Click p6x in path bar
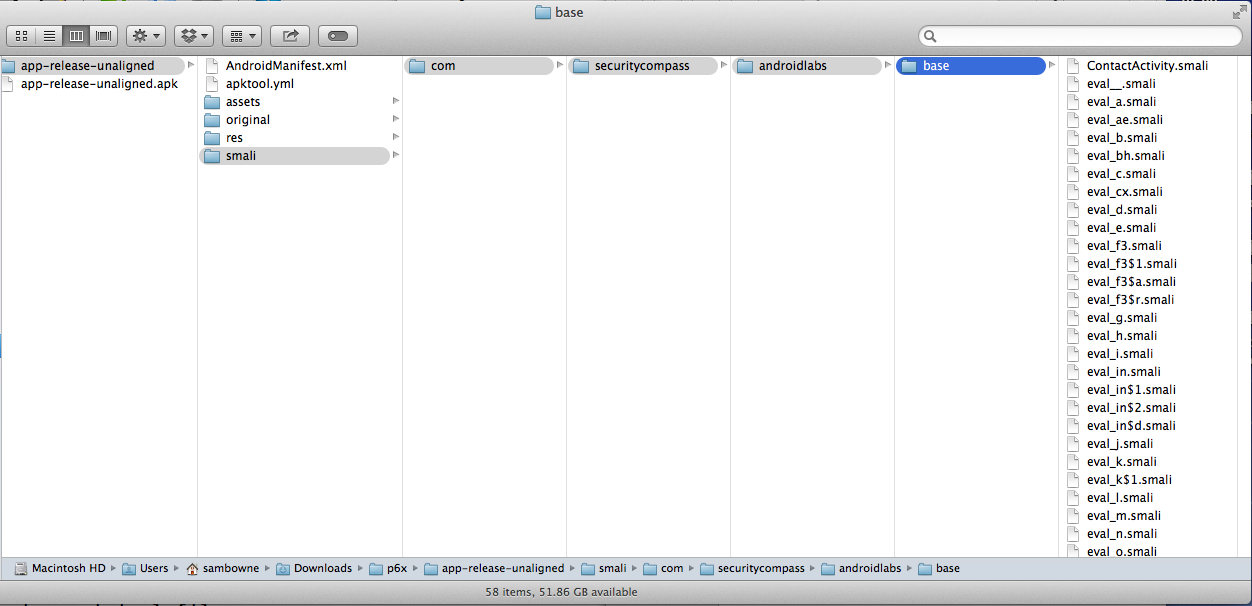 click(x=388, y=568)
